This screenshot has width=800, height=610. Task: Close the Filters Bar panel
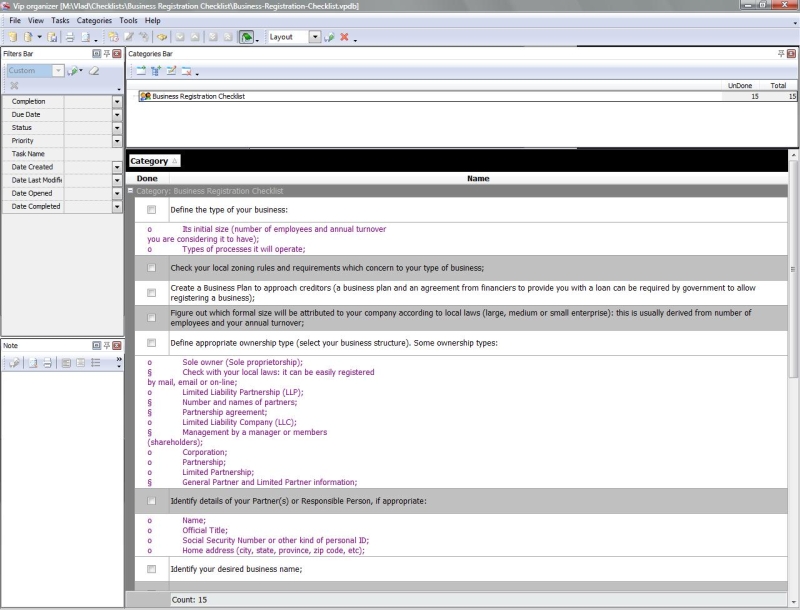click(x=118, y=52)
